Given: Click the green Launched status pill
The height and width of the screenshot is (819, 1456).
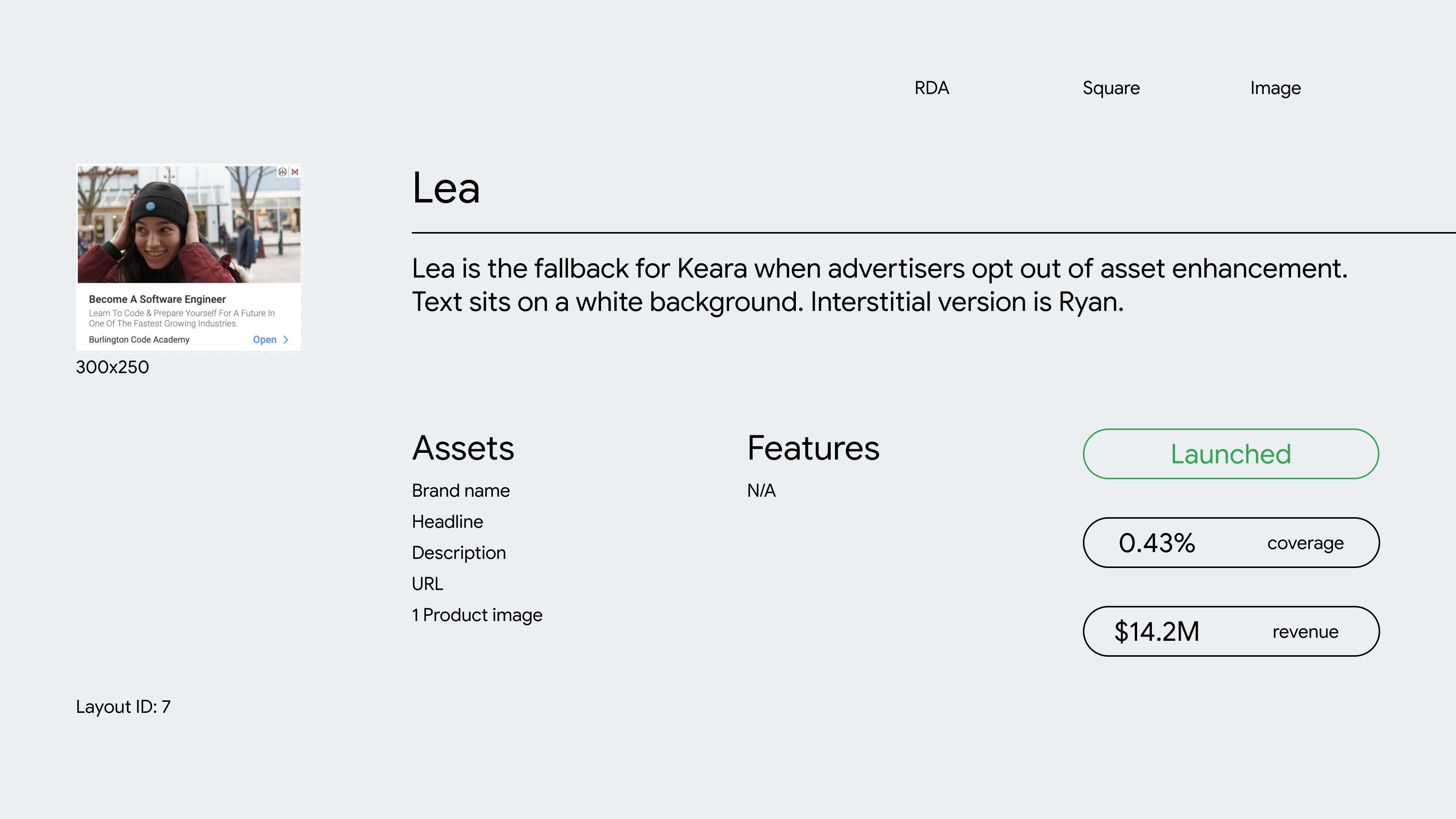Looking at the screenshot, I should [1231, 454].
